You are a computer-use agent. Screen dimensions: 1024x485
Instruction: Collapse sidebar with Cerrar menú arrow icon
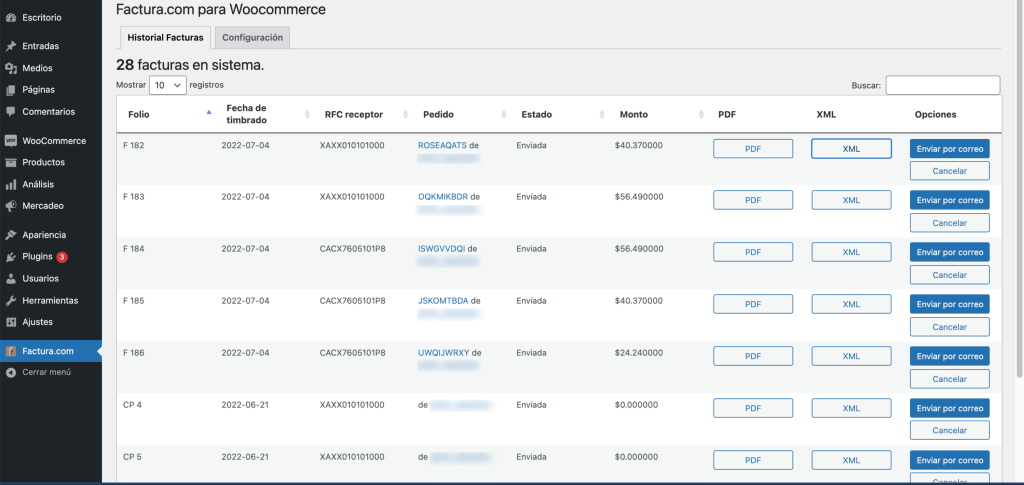coord(10,373)
